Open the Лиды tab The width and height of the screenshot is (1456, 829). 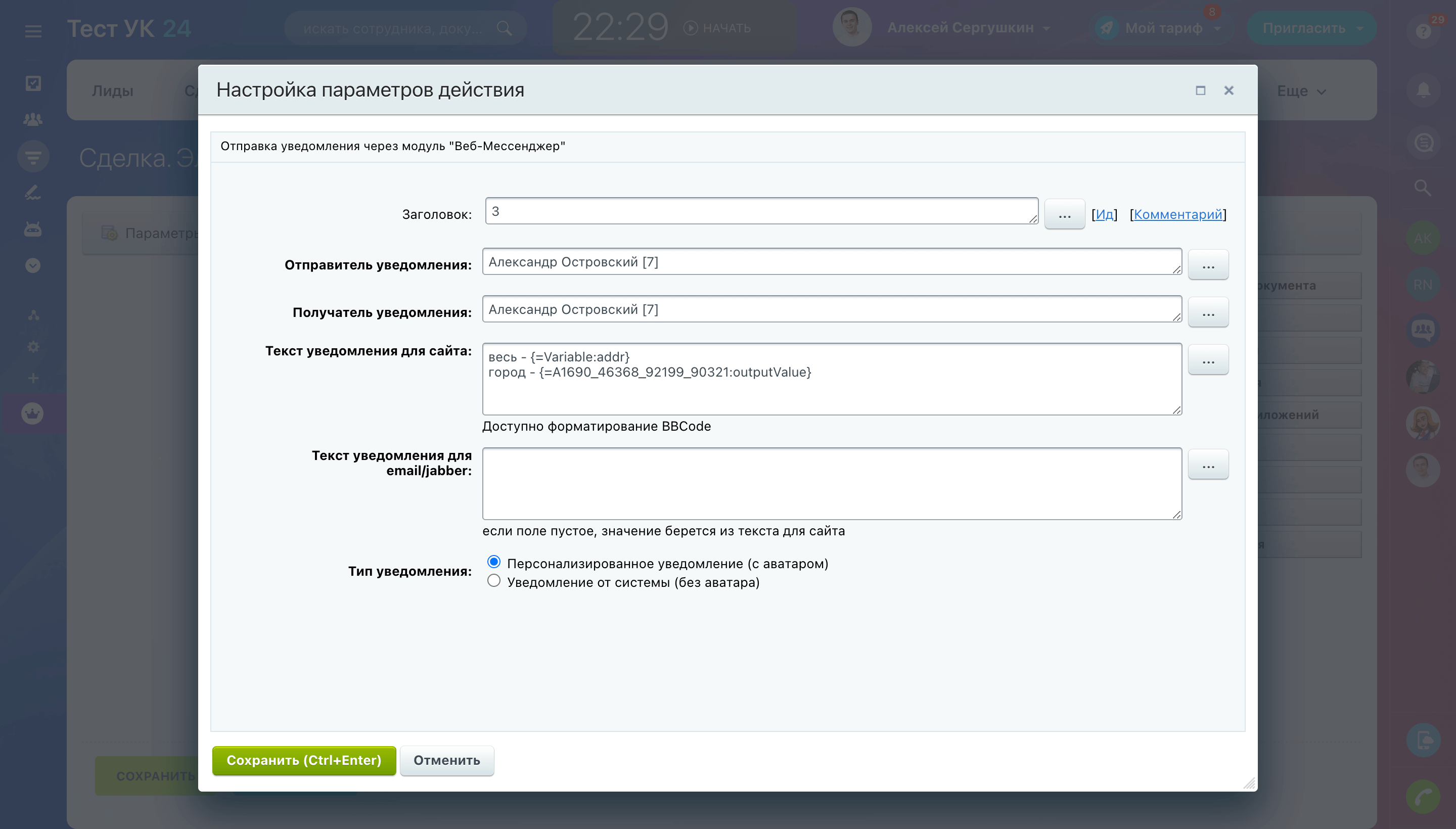coord(113,91)
